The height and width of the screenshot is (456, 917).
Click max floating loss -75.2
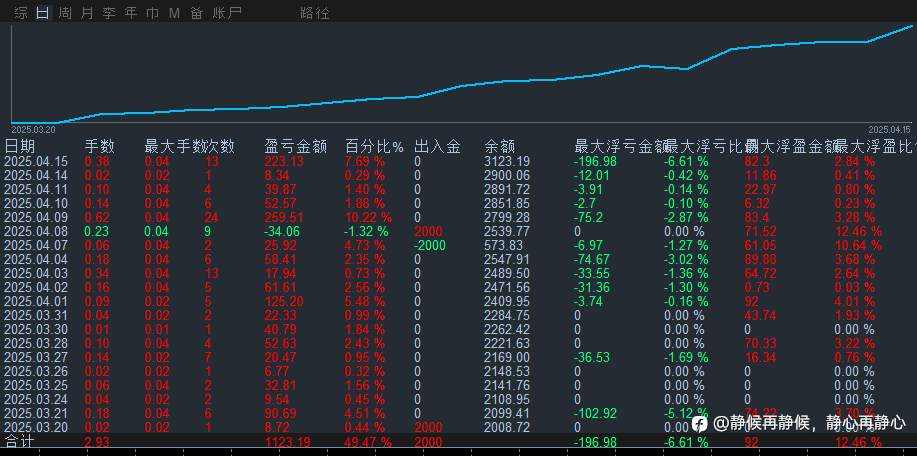click(x=590, y=217)
